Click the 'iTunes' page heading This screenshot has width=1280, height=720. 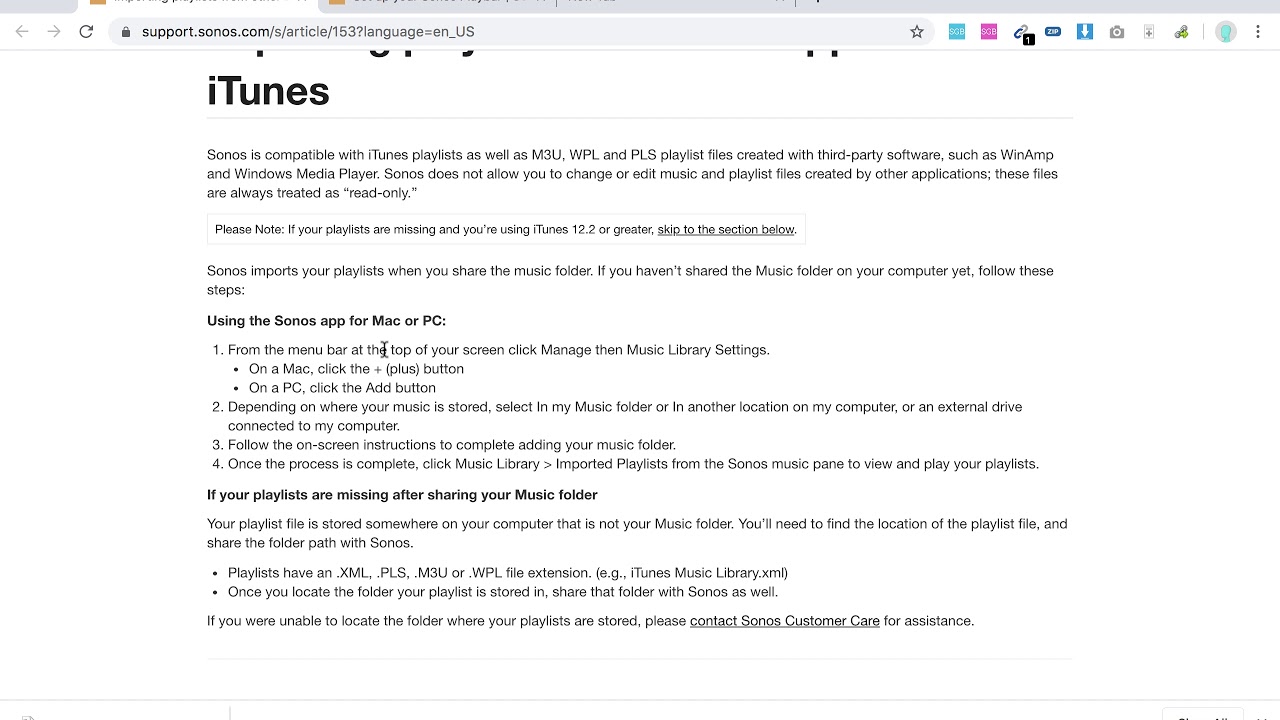pyautogui.click(x=268, y=91)
